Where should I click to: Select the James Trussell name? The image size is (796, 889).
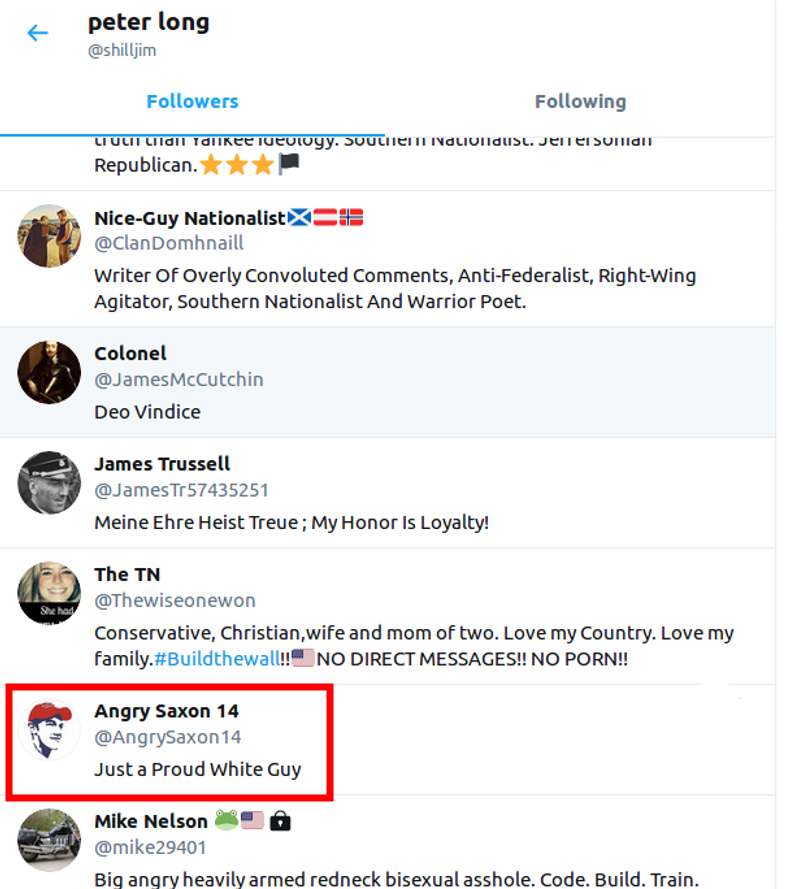162,464
